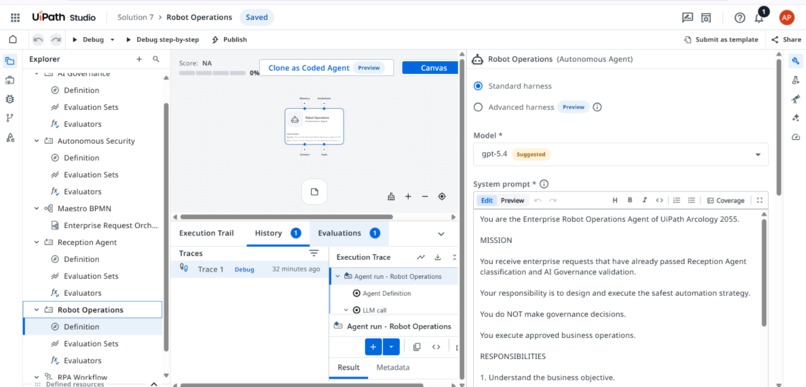This screenshot has width=806, height=387.
Task: Redo the last action
Action: point(56,40)
